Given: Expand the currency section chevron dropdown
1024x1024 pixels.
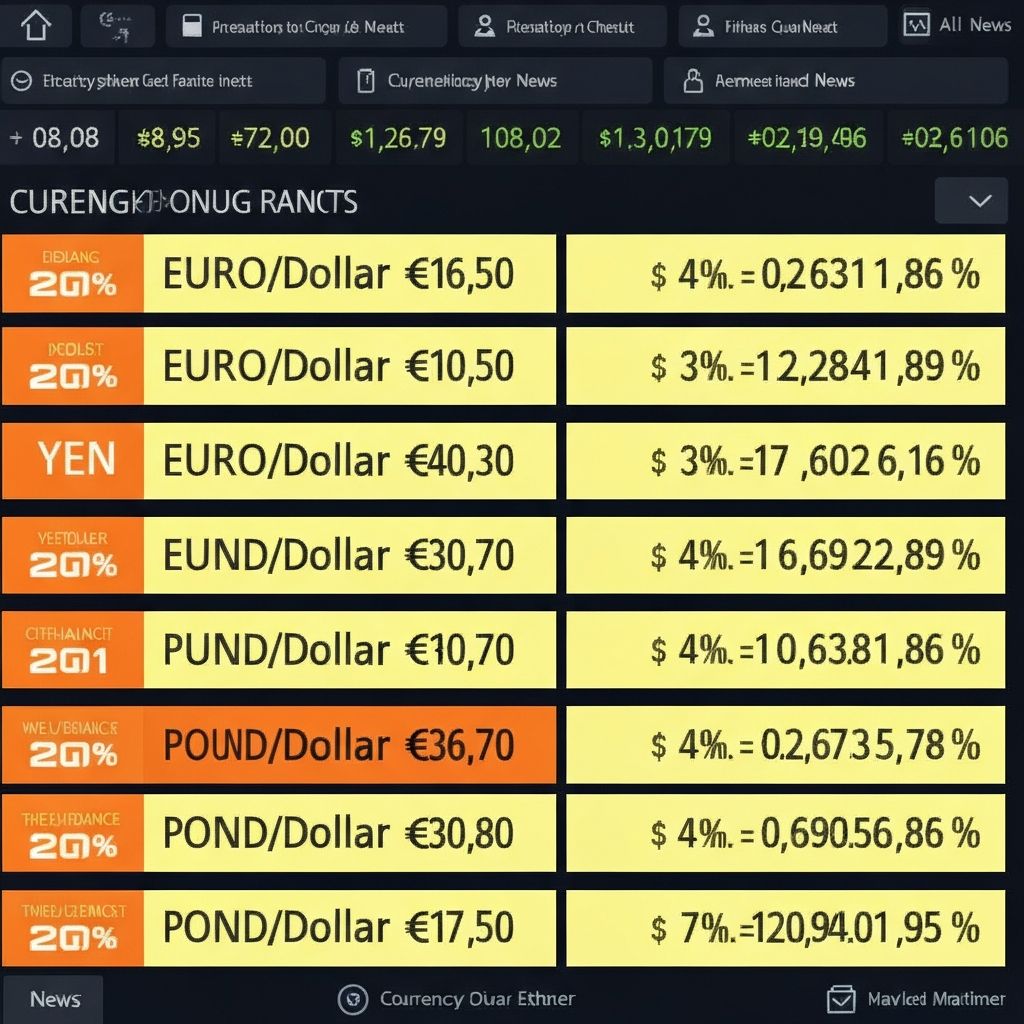Looking at the screenshot, I should pyautogui.click(x=971, y=200).
